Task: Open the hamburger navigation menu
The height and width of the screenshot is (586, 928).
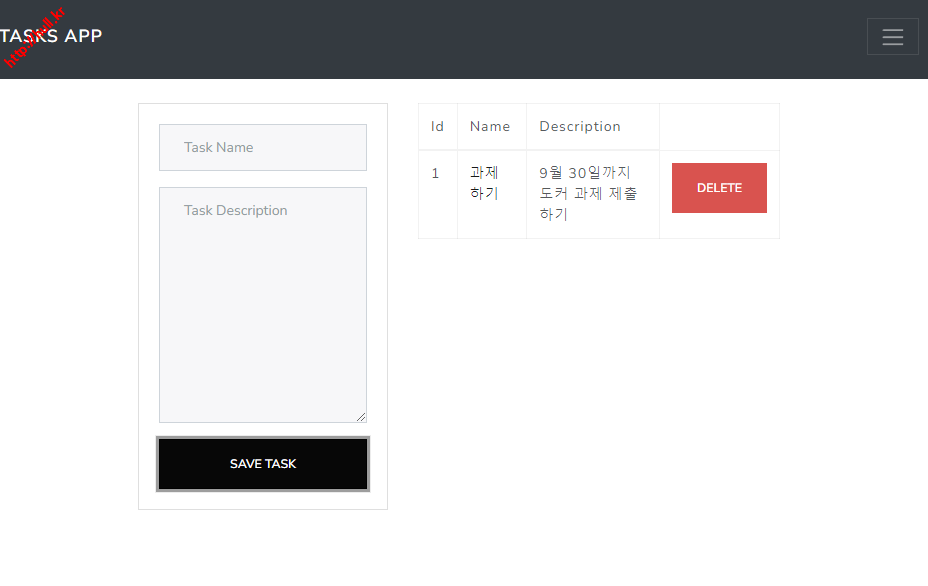Action: (892, 37)
